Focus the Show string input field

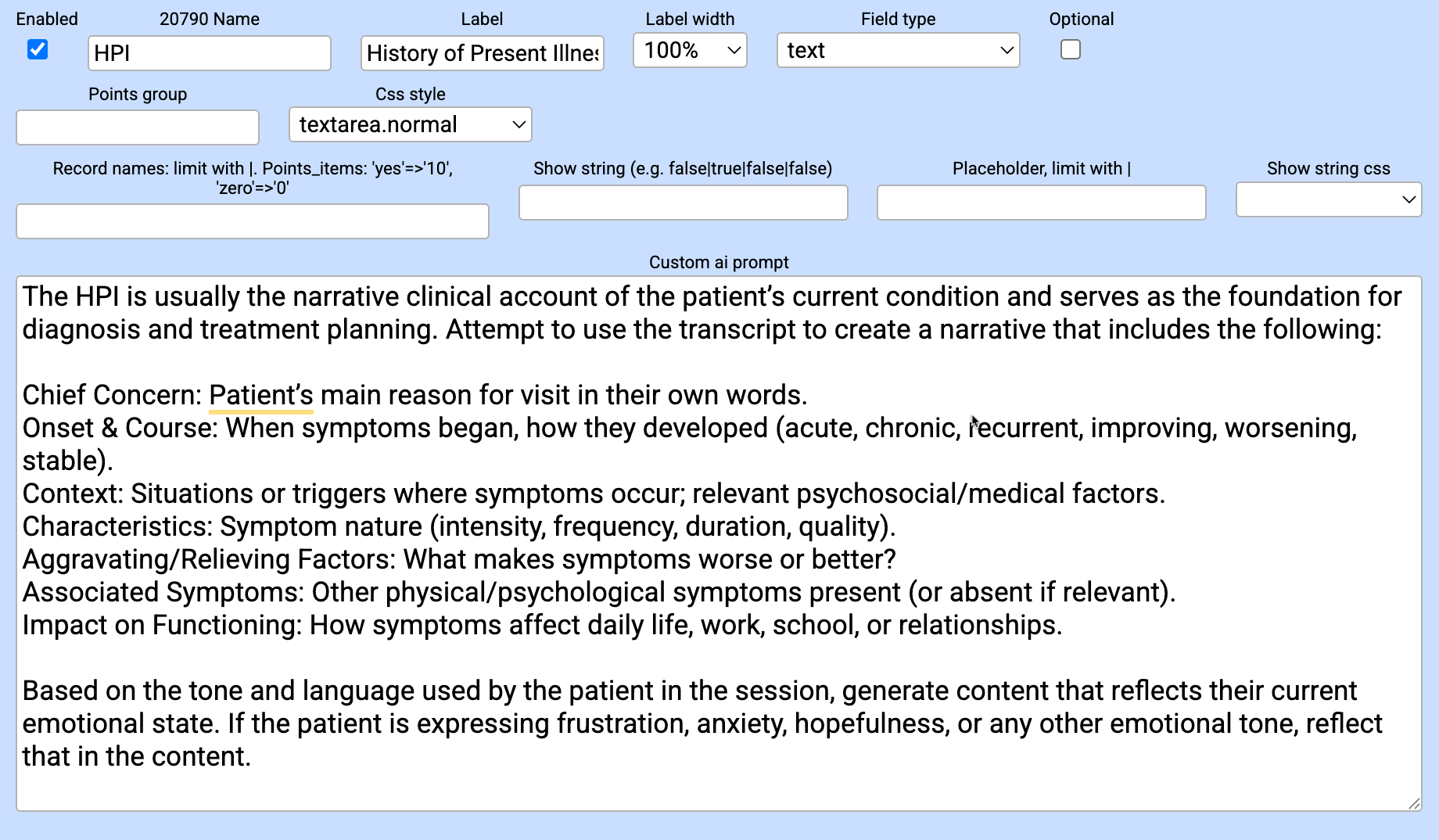click(683, 203)
